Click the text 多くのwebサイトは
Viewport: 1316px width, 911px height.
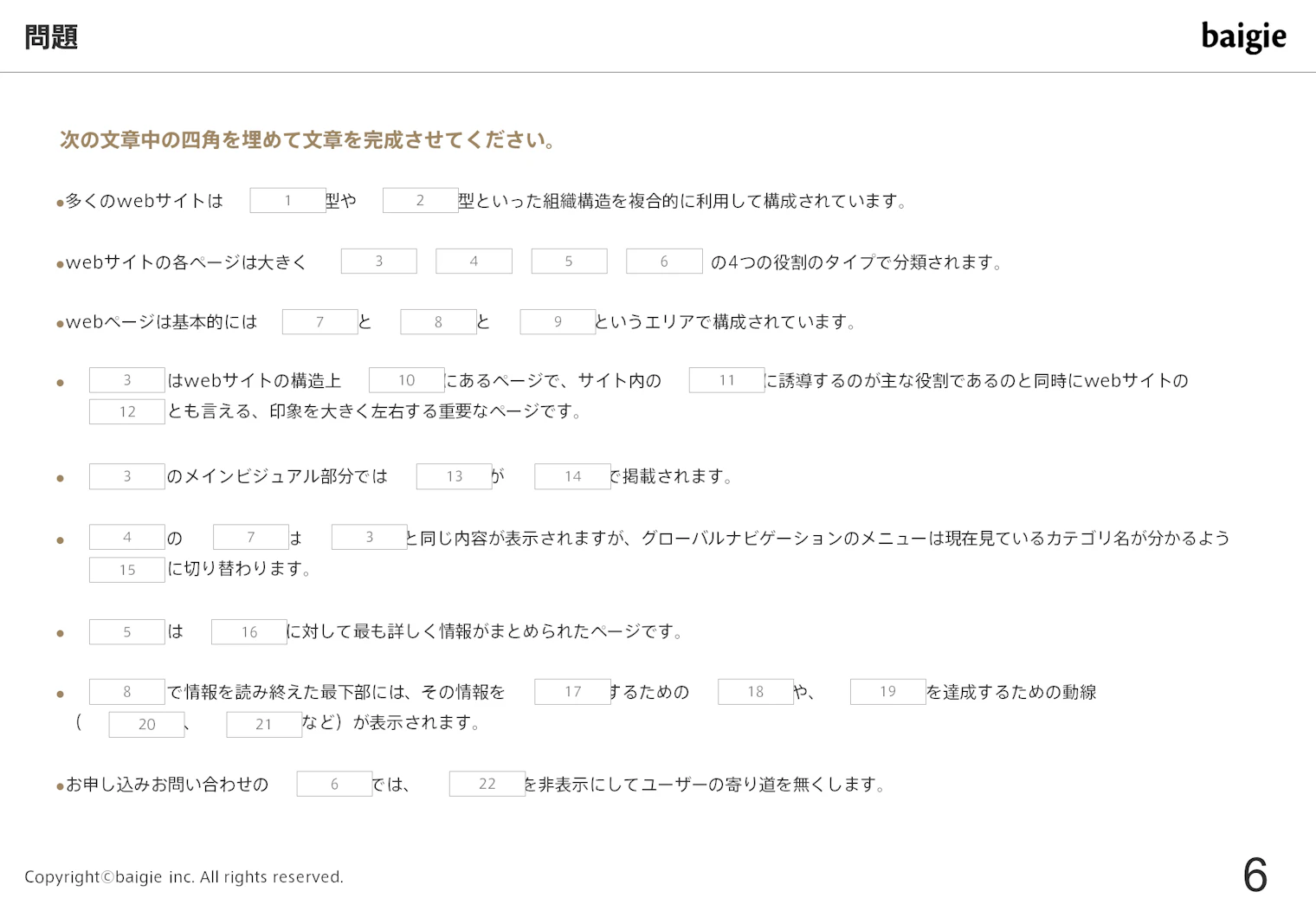[x=144, y=201]
